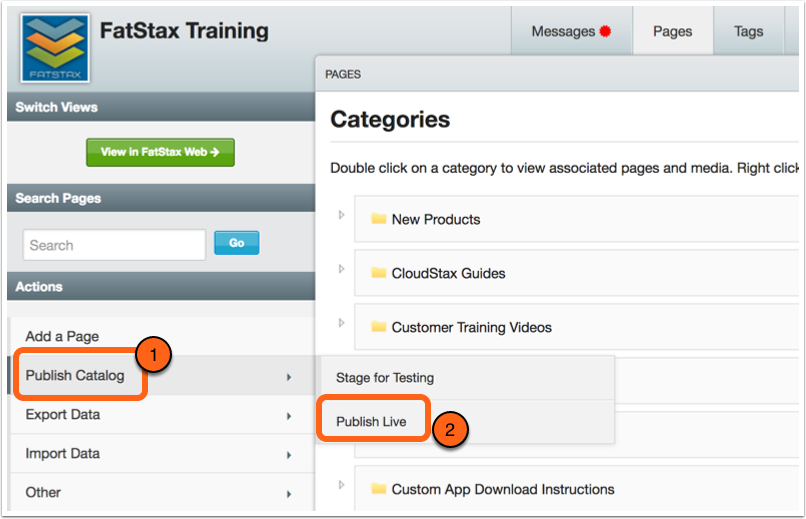Click the Custom App Download Instructions folder icon
Image resolution: width=806 pixels, height=519 pixels.
(x=379, y=489)
